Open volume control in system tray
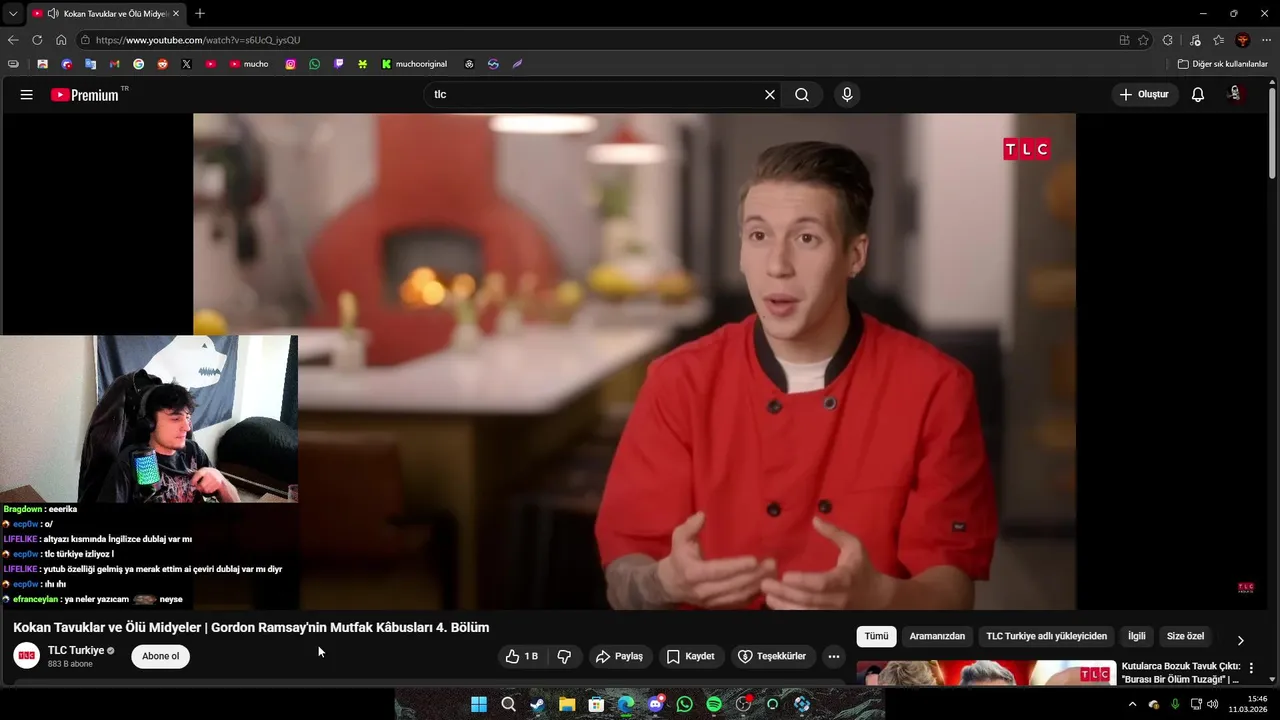This screenshot has height=720, width=1280. (x=1213, y=704)
